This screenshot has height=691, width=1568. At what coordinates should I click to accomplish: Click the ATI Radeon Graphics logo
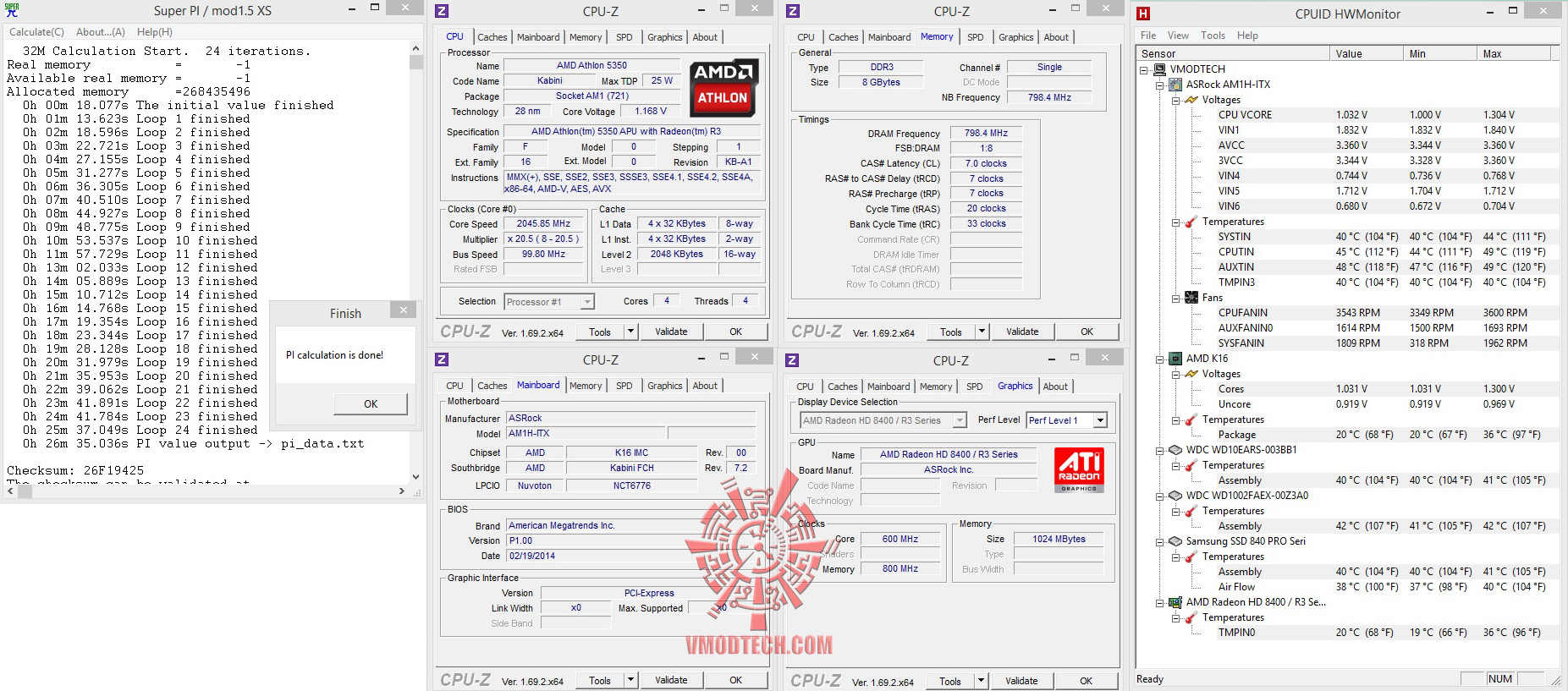point(1079,470)
